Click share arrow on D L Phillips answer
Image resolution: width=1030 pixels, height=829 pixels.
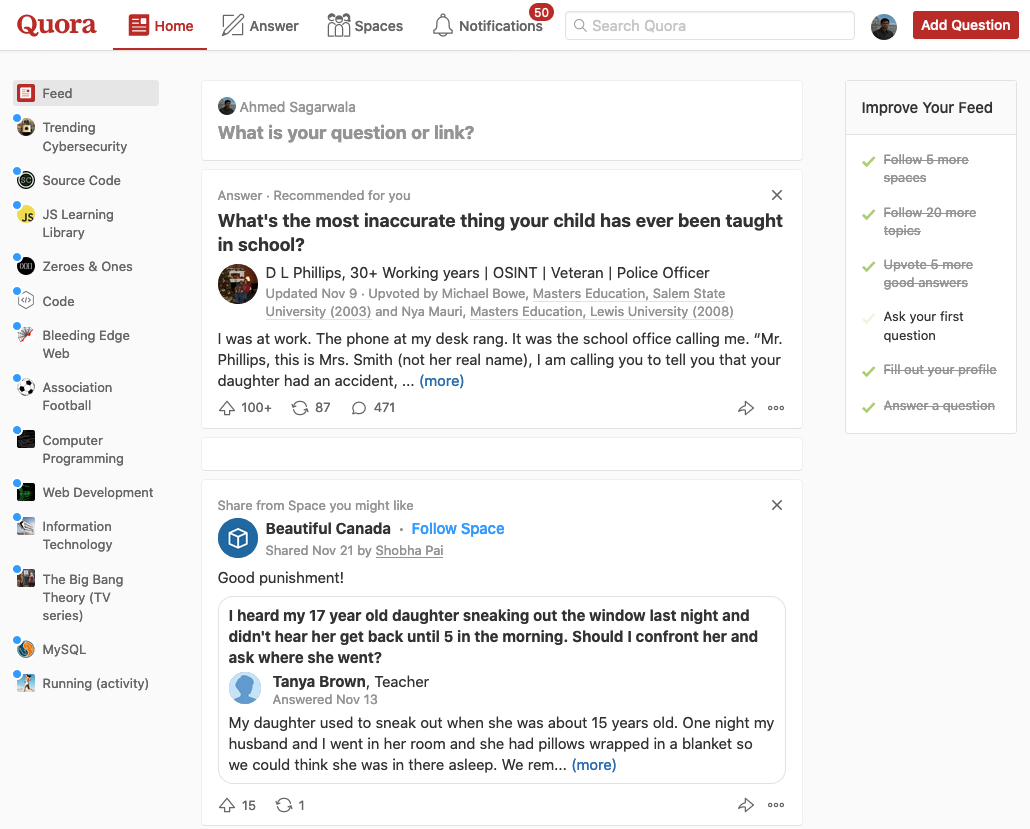746,408
